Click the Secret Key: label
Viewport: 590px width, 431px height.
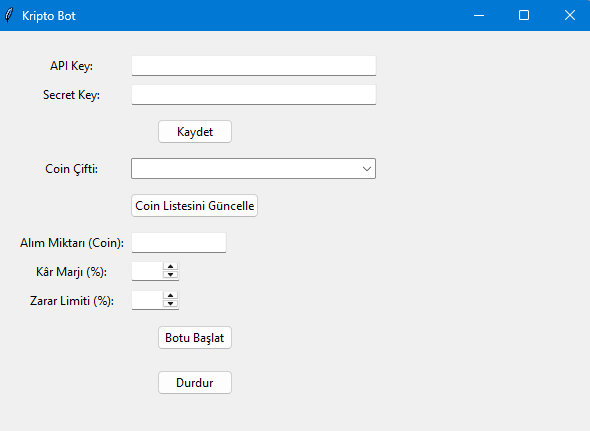click(x=71, y=95)
